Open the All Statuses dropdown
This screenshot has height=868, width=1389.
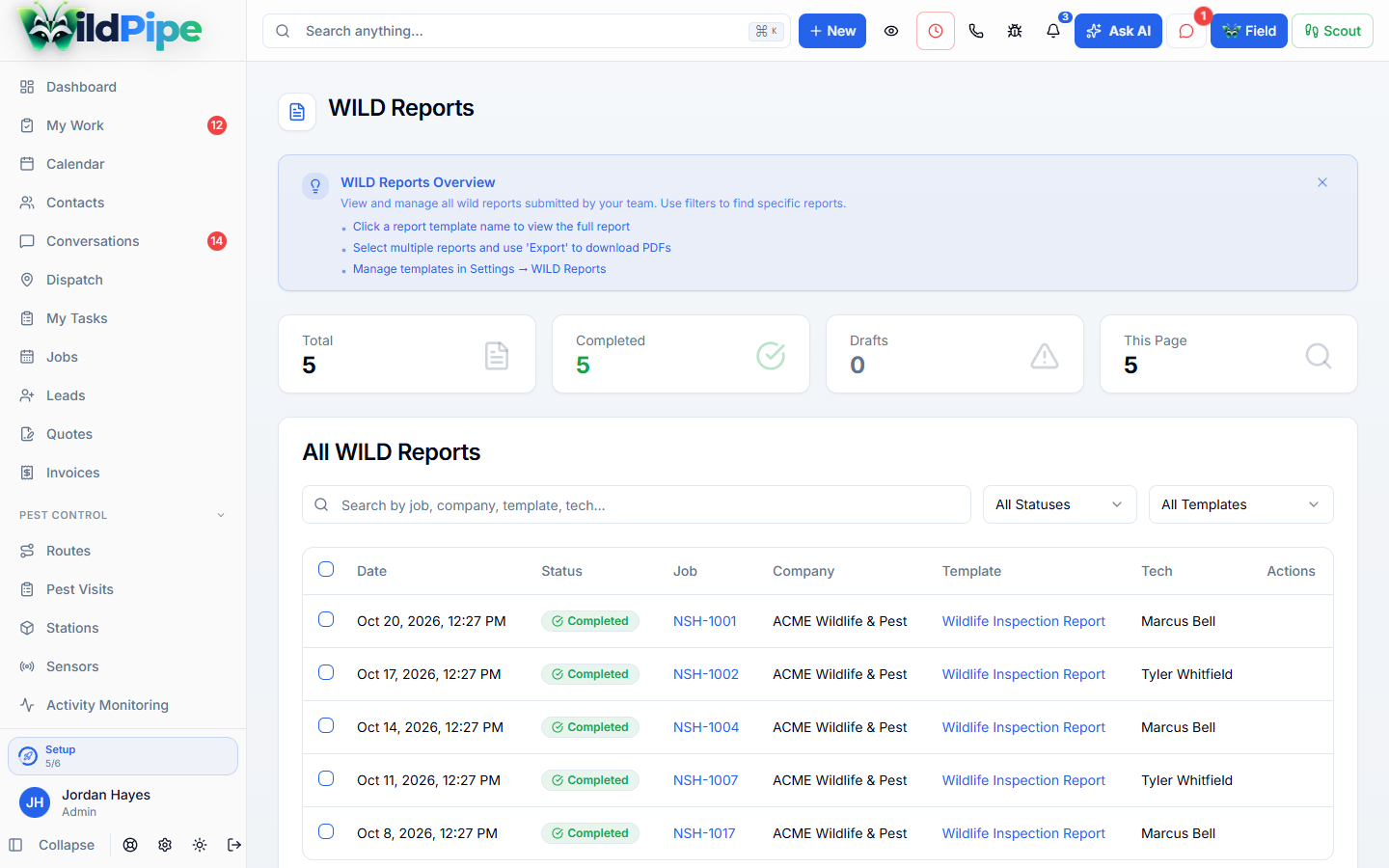tap(1059, 504)
